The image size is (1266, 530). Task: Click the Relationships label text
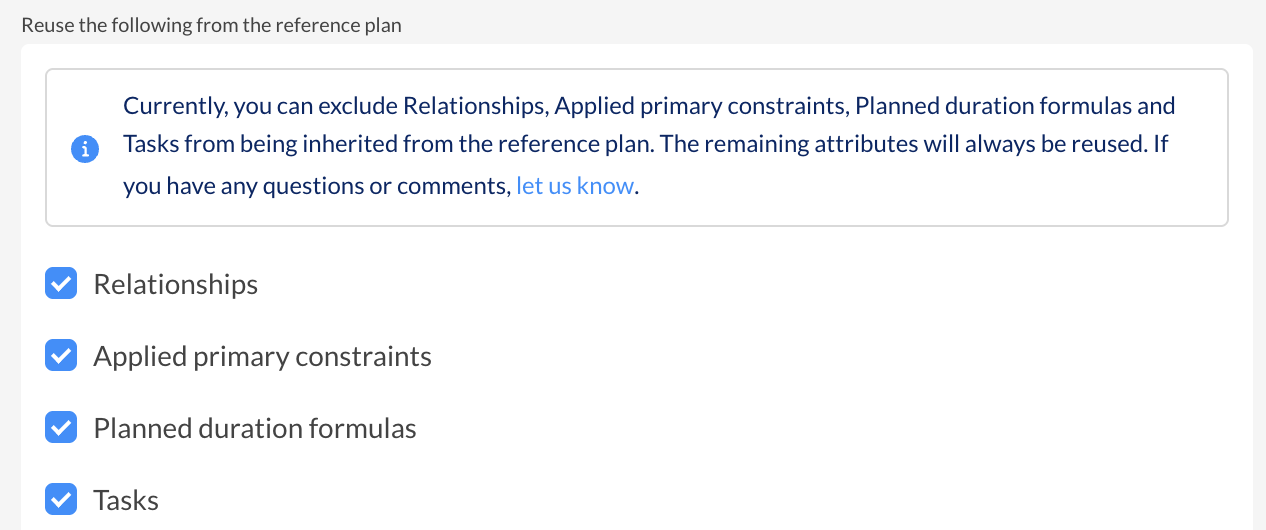pyautogui.click(x=176, y=285)
